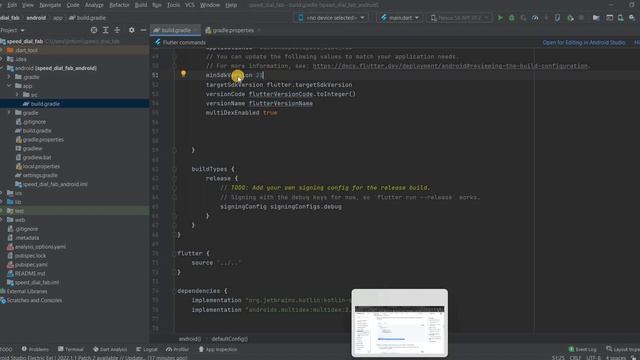Open the Nexus emulator device dropdown

(x=459, y=18)
